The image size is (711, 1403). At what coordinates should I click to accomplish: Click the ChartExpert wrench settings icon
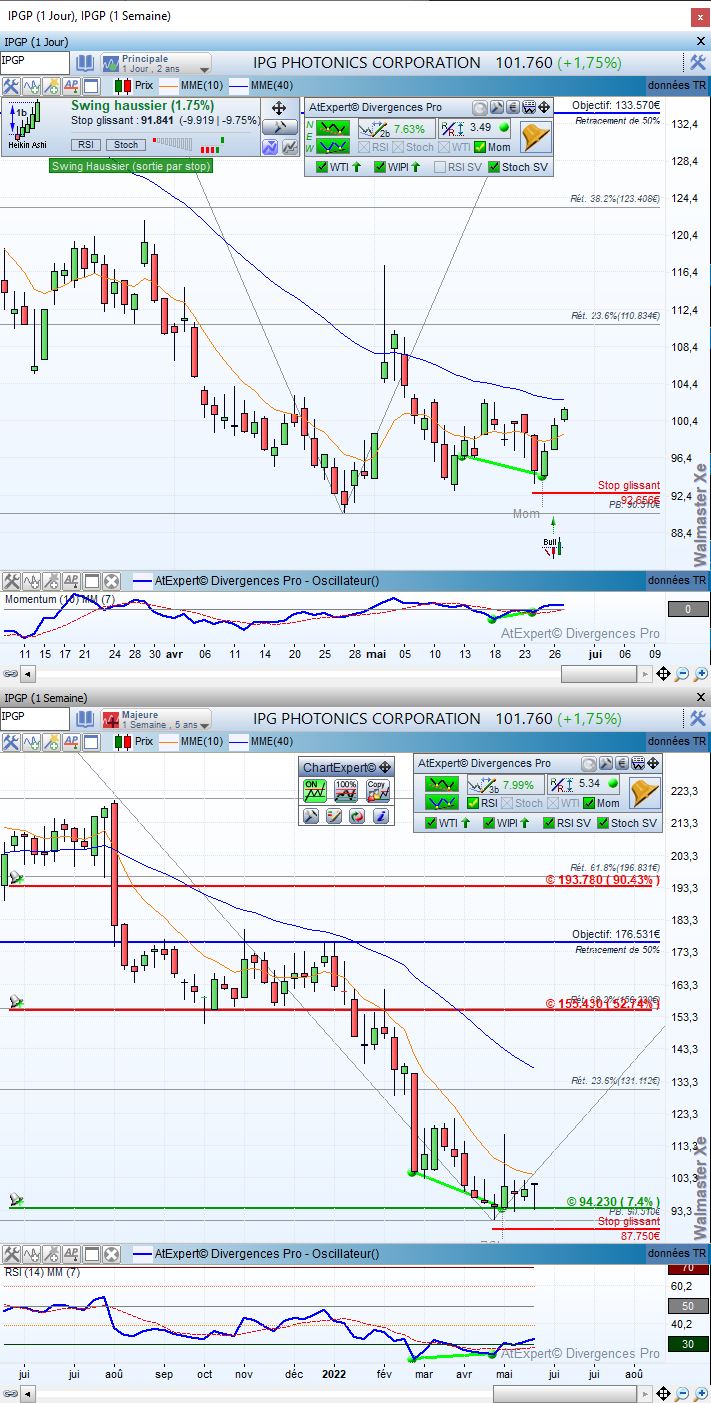(310, 816)
